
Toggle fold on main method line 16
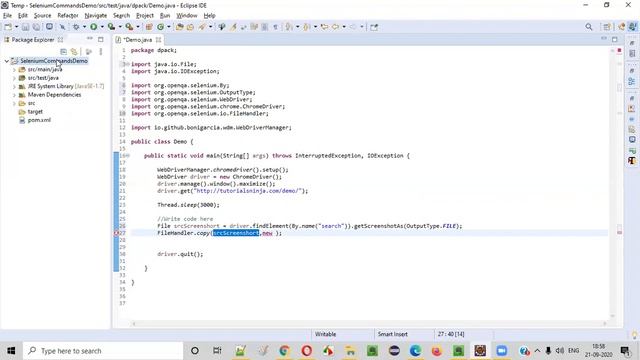click(127, 156)
